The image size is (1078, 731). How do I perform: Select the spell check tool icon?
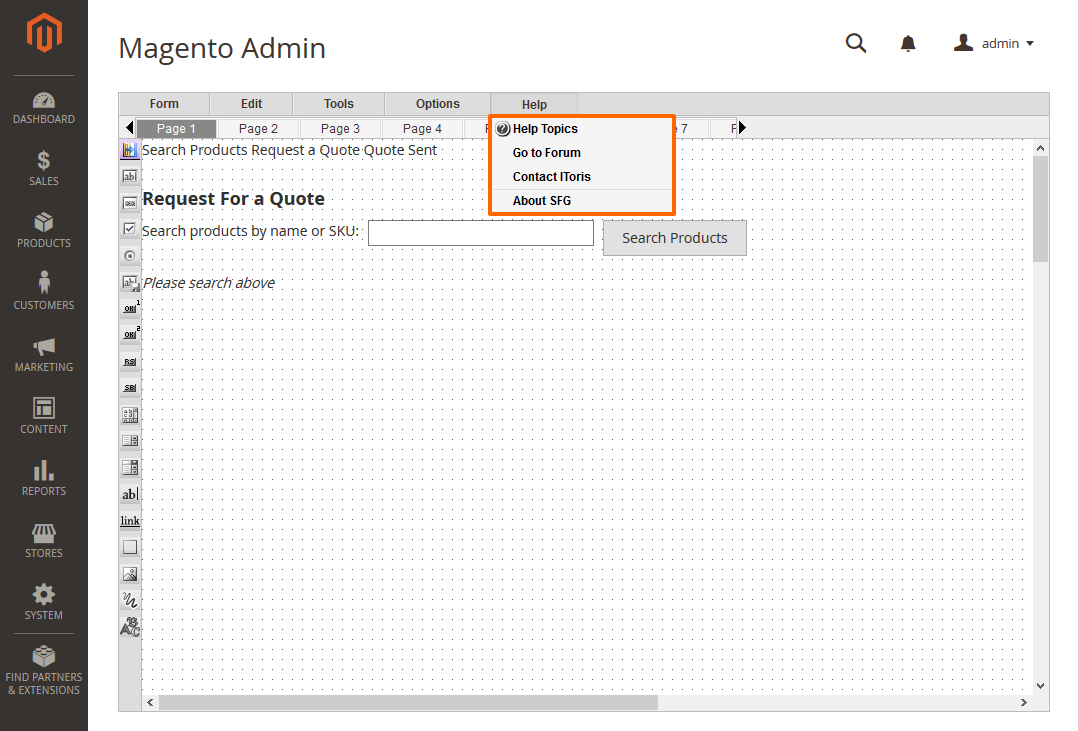(129, 626)
